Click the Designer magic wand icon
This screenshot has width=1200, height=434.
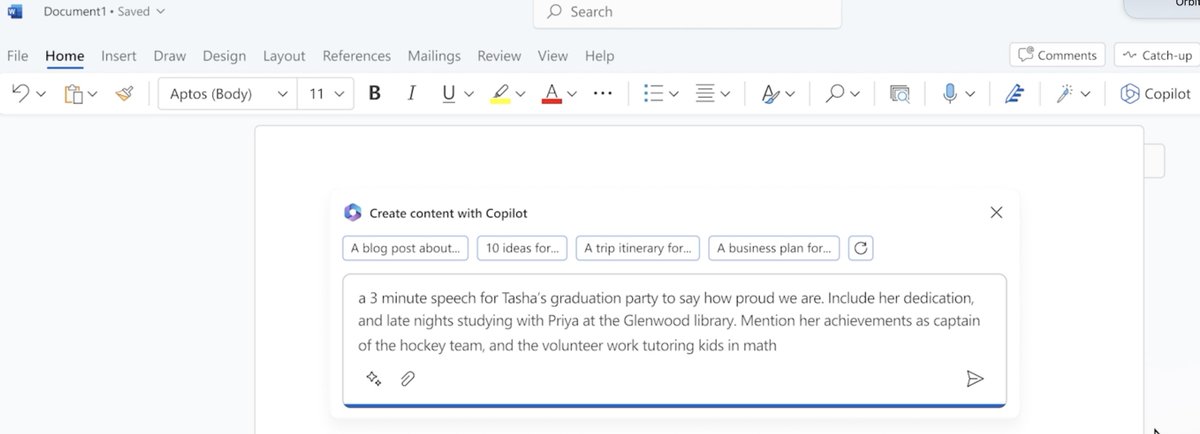pos(1065,94)
